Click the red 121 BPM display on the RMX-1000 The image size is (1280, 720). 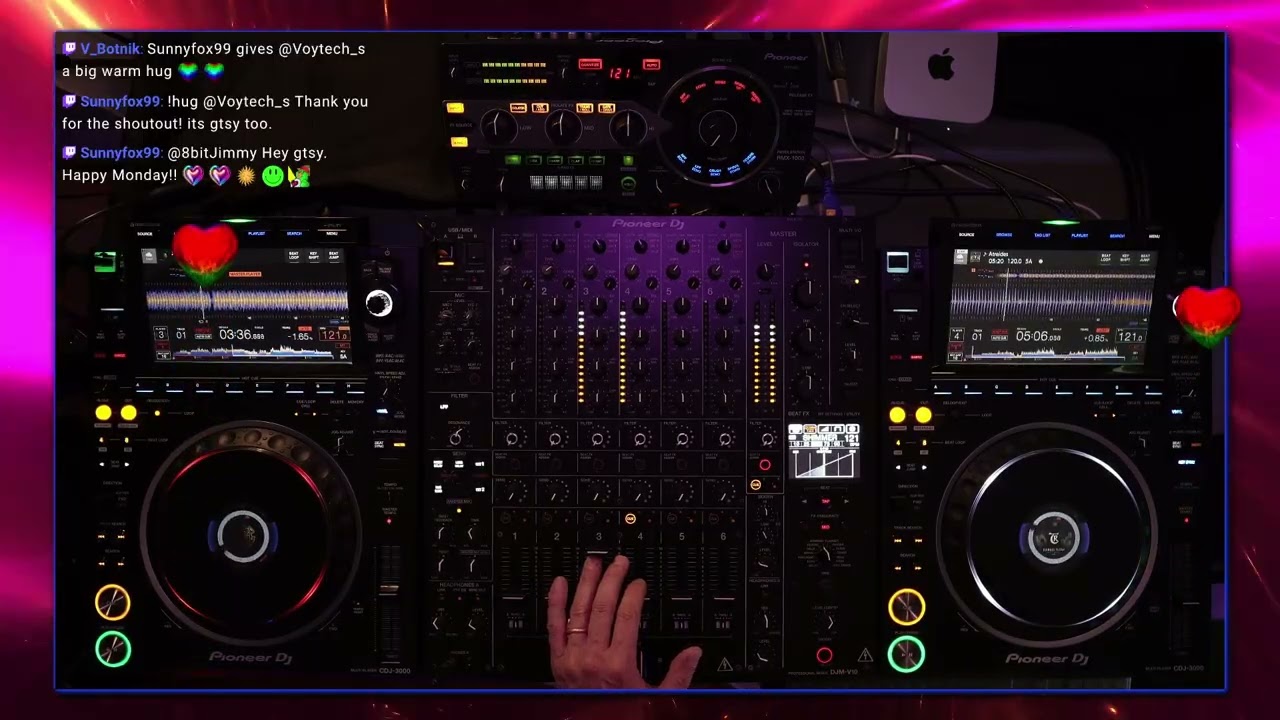pyautogui.click(x=620, y=73)
